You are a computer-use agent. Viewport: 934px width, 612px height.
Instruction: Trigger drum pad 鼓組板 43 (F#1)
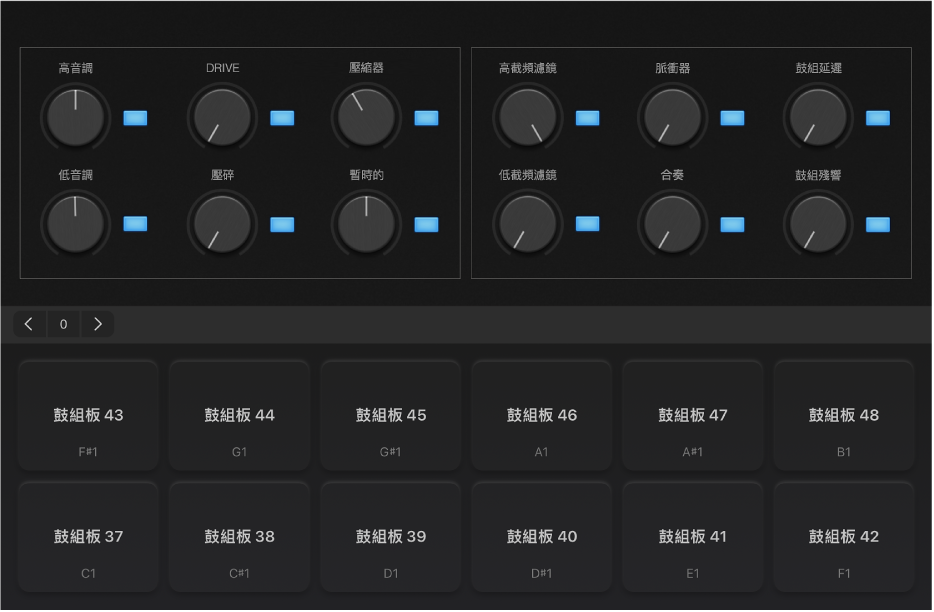(x=88, y=415)
